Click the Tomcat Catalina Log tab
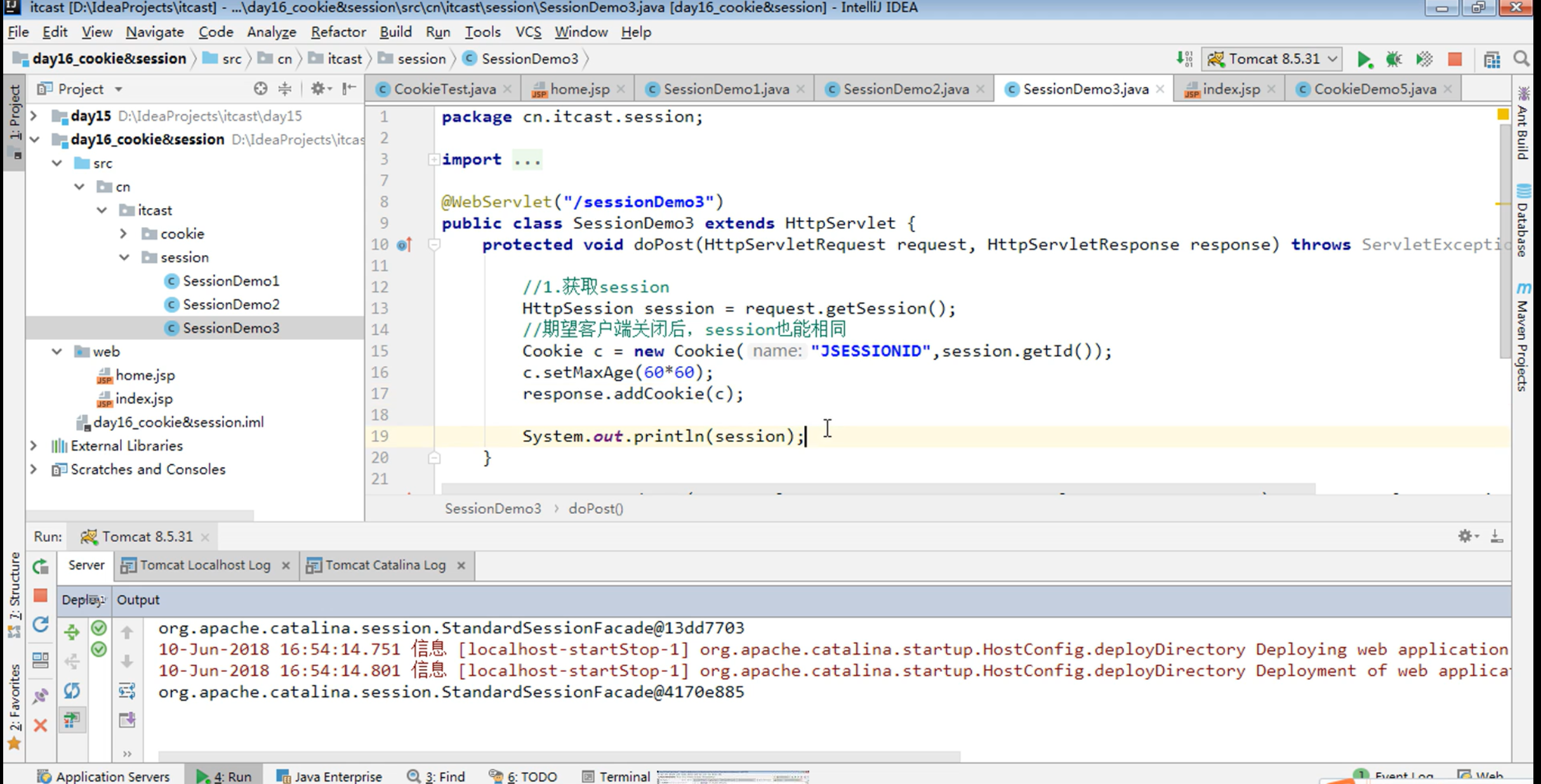This screenshot has width=1541, height=784. point(385,565)
